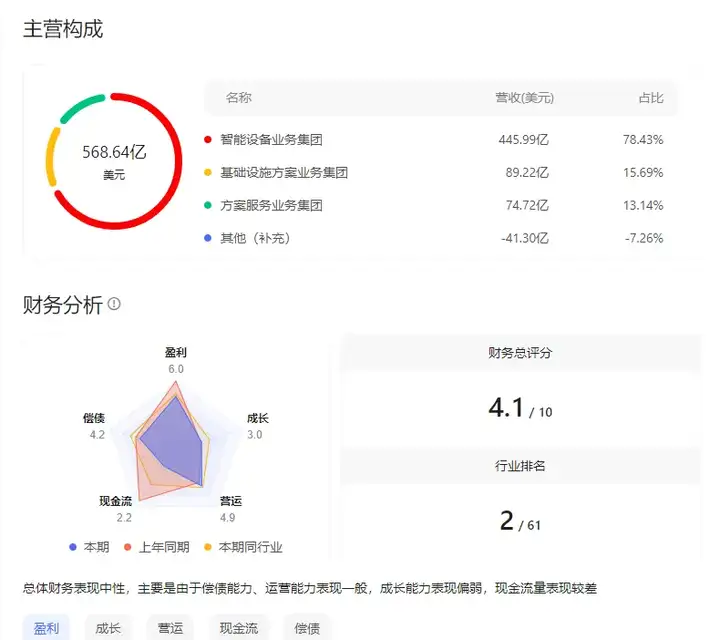Click the 78.43% share value

pyautogui.click(x=643, y=140)
